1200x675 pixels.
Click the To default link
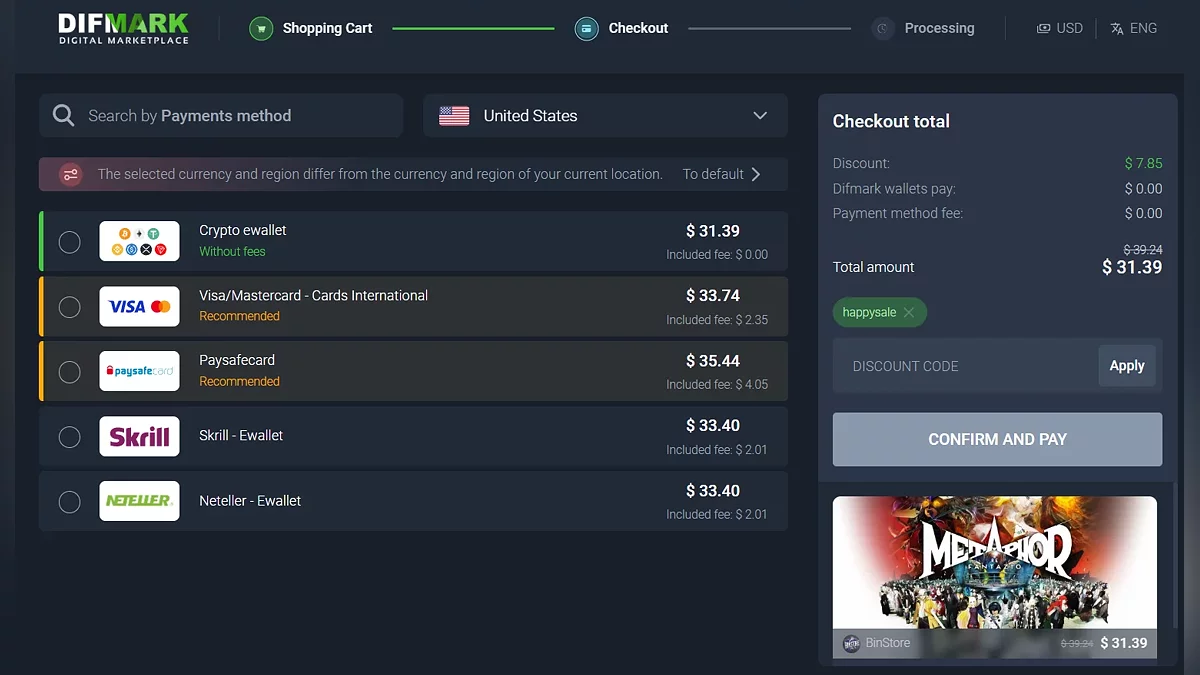click(x=721, y=174)
